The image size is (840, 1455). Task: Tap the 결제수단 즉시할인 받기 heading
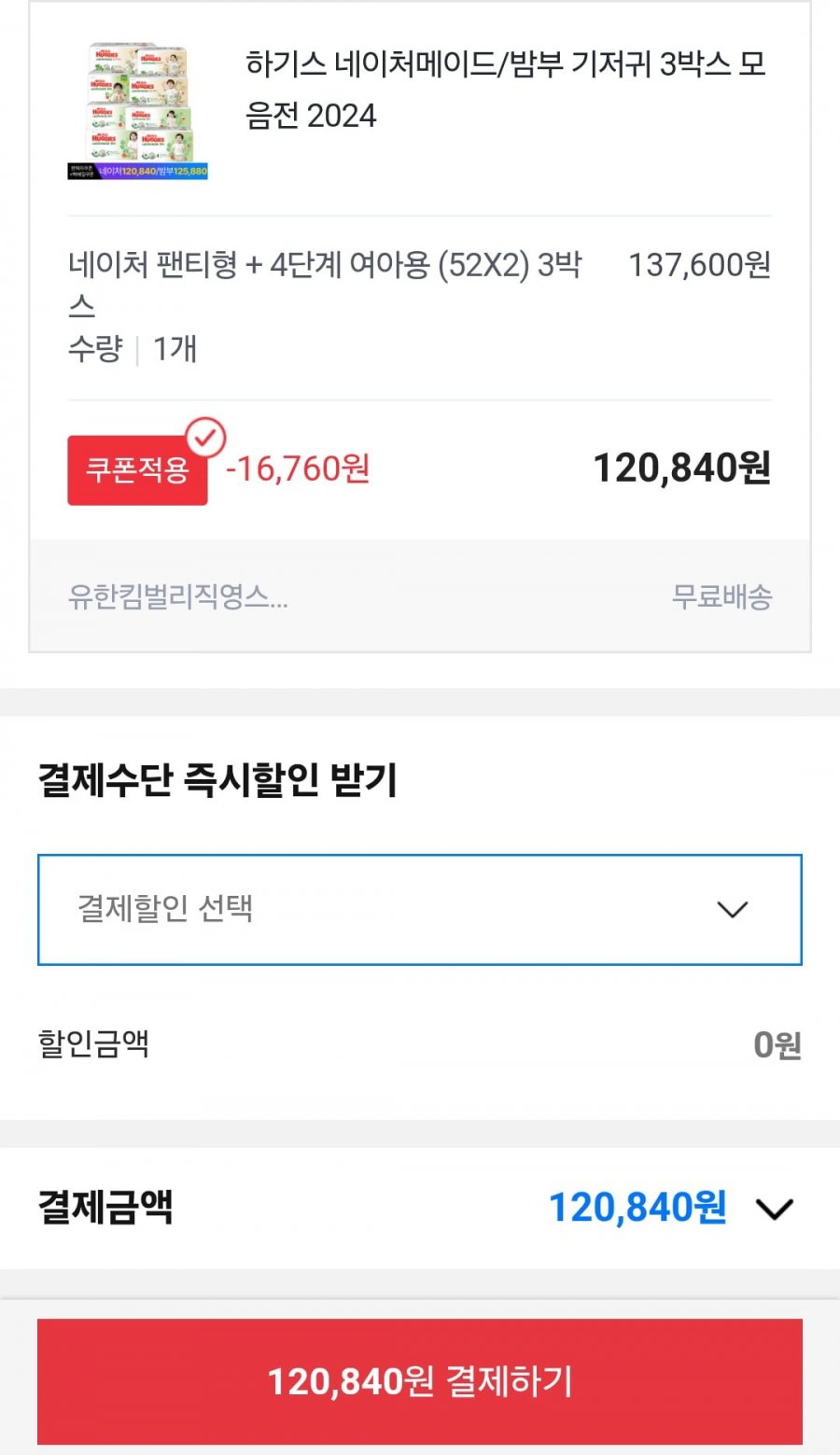click(217, 780)
